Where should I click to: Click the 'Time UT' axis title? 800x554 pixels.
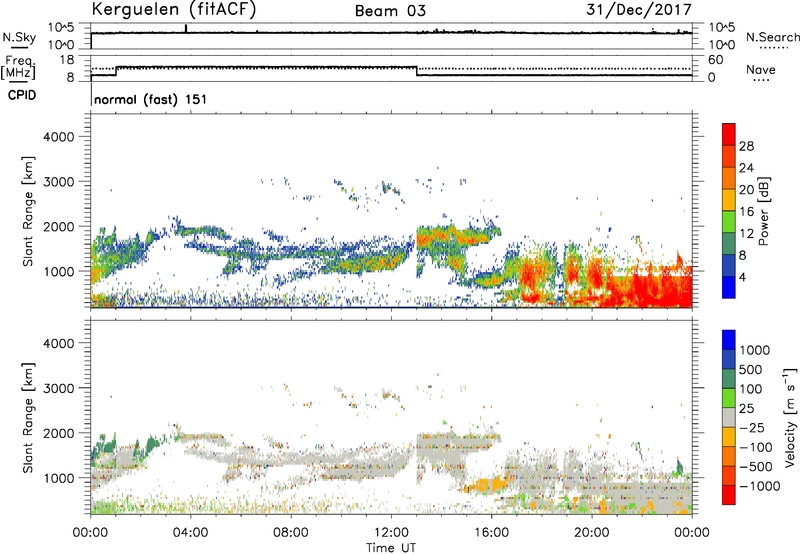click(x=391, y=548)
